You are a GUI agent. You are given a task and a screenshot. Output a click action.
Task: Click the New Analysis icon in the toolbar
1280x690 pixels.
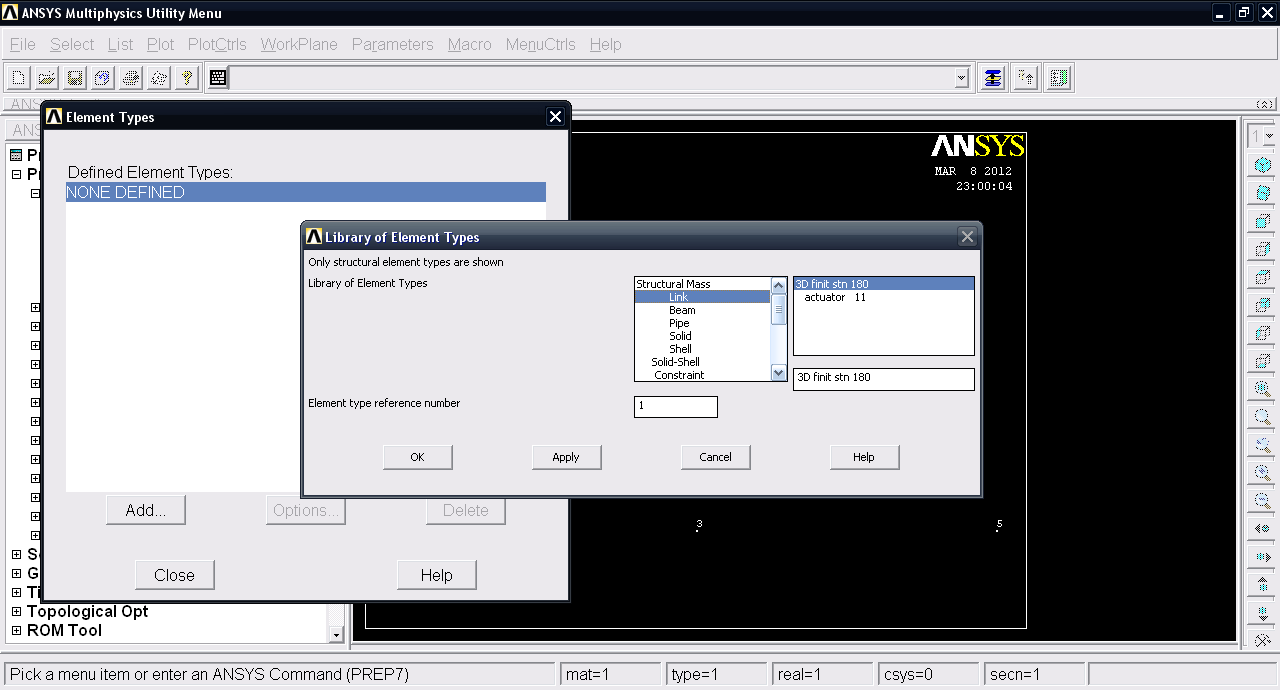click(x=17, y=77)
